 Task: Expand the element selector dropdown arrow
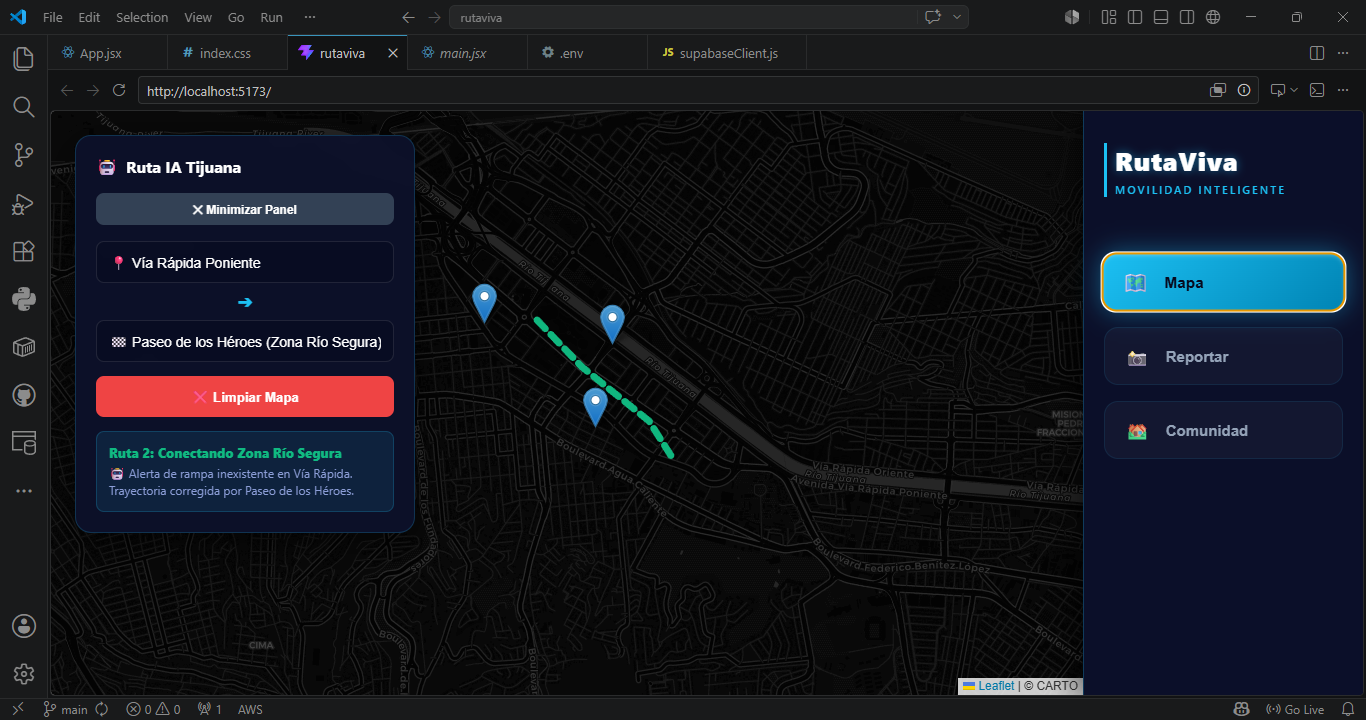tap(1294, 90)
